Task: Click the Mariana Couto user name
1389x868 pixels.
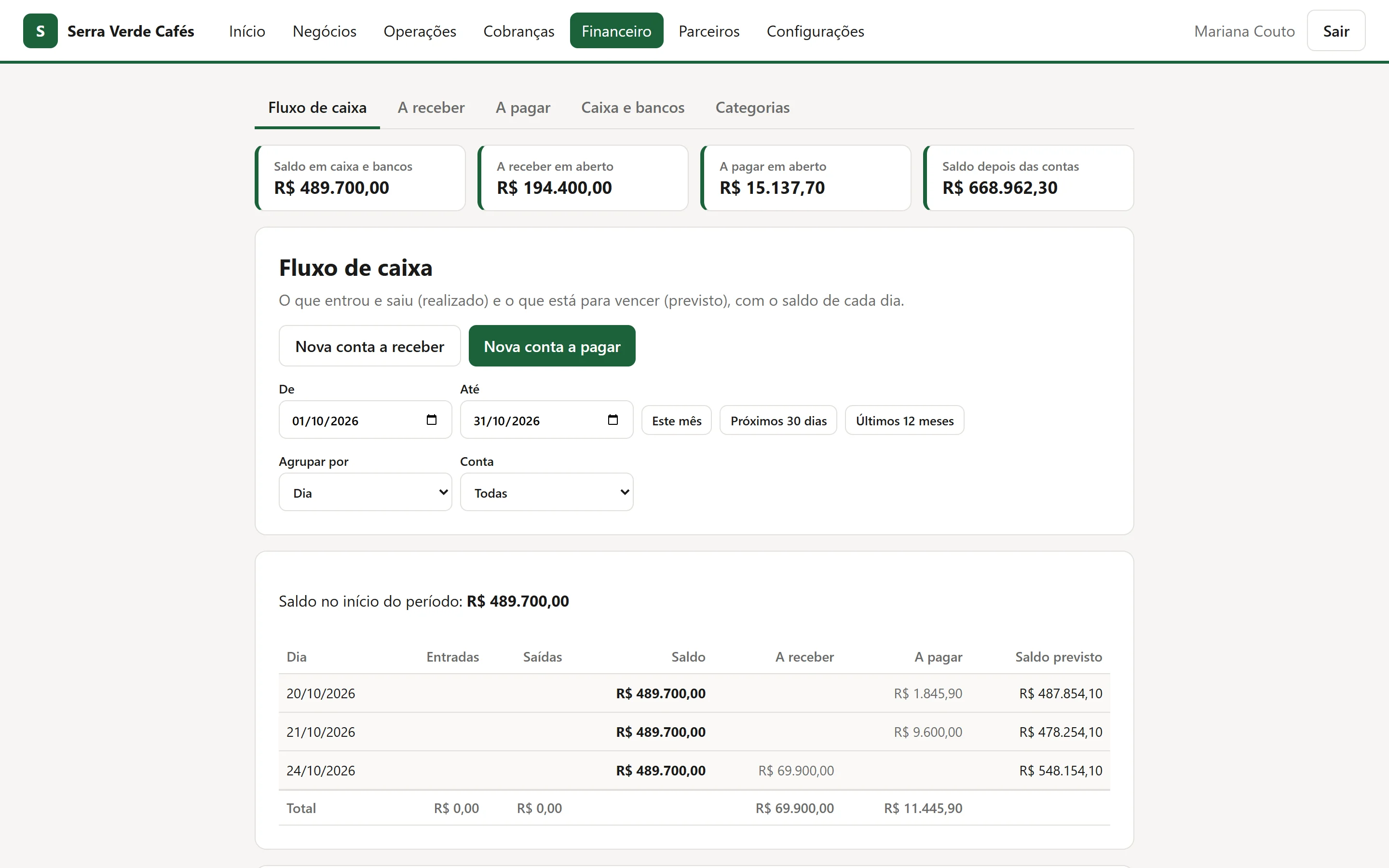Action: [x=1244, y=31]
